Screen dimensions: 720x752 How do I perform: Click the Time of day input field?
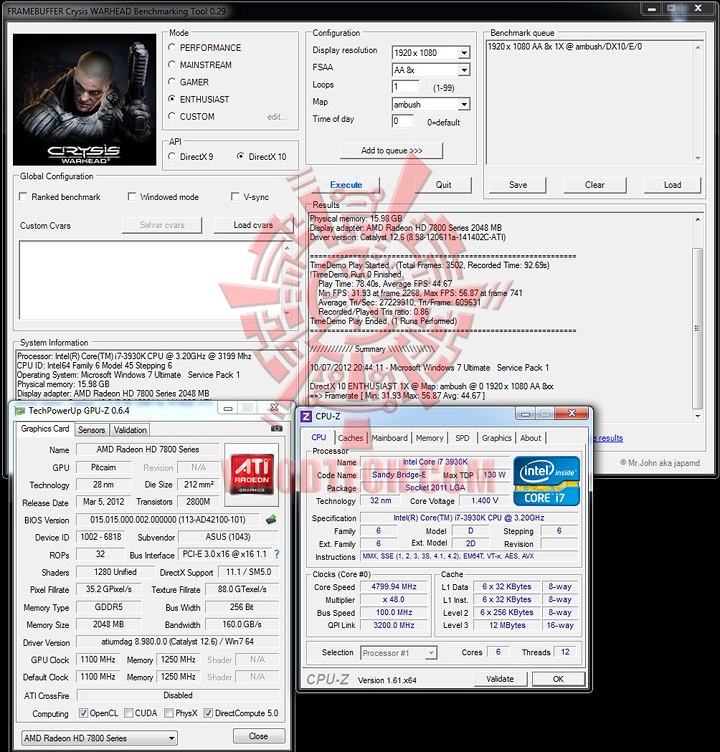click(403, 121)
